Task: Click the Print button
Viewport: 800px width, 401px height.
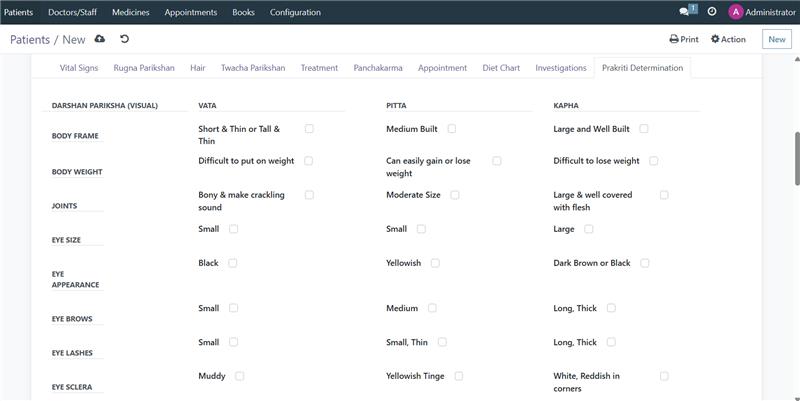Action: [684, 39]
